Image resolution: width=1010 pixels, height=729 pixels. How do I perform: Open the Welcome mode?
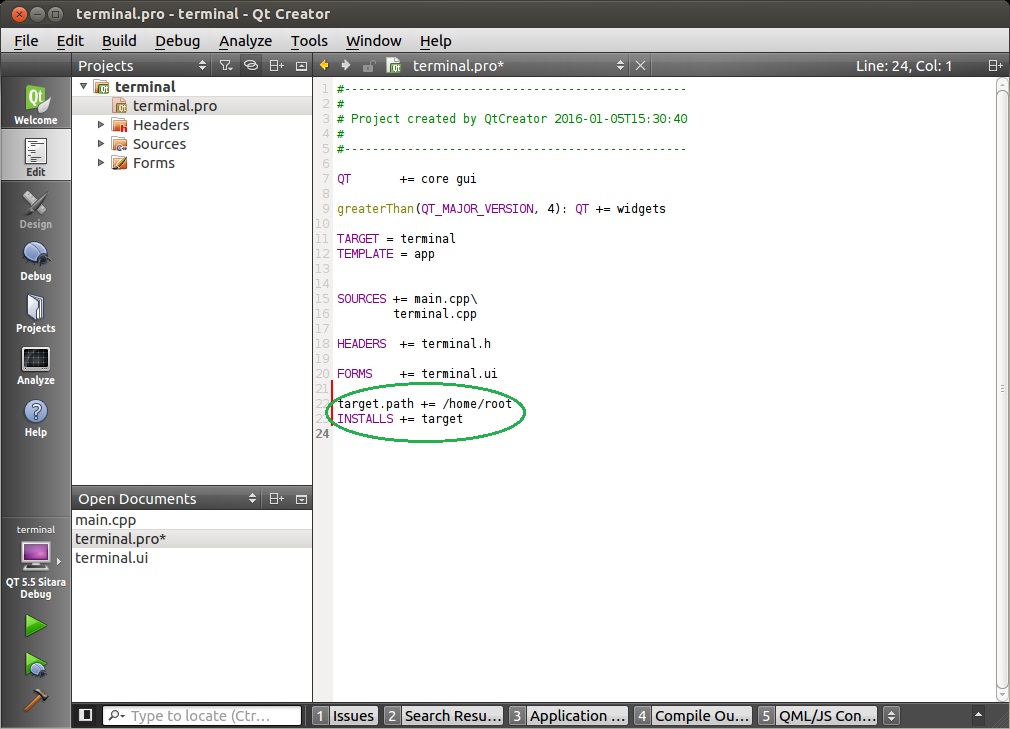[35, 104]
